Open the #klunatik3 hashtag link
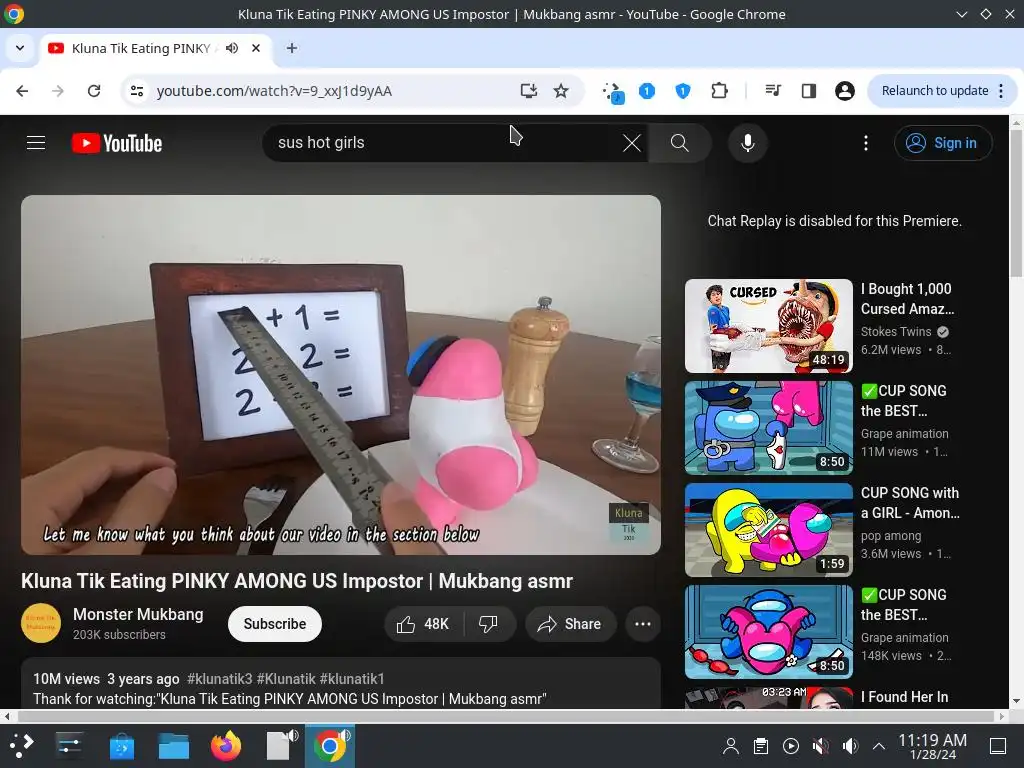This screenshot has width=1024, height=768. tap(219, 679)
